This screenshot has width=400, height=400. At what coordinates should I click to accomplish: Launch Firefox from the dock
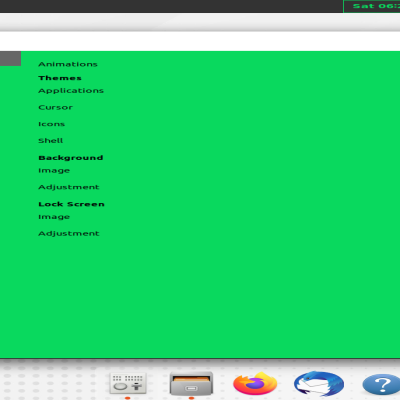pyautogui.click(x=255, y=384)
